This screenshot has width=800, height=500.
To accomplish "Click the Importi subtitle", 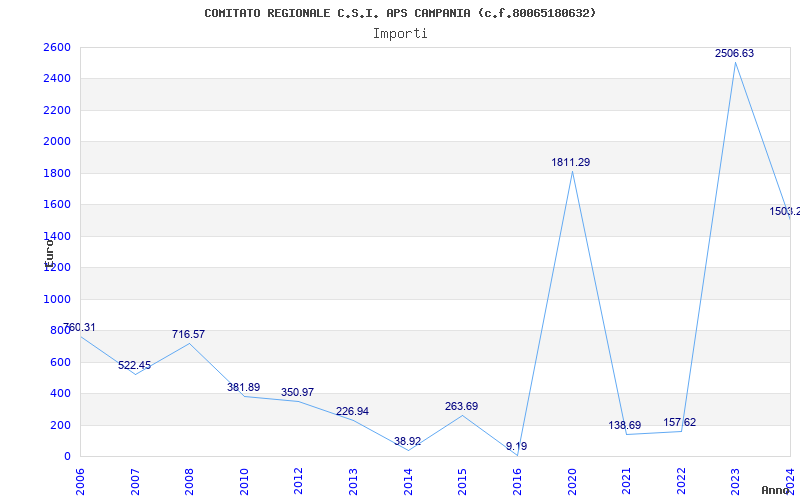I will click(400, 33).
